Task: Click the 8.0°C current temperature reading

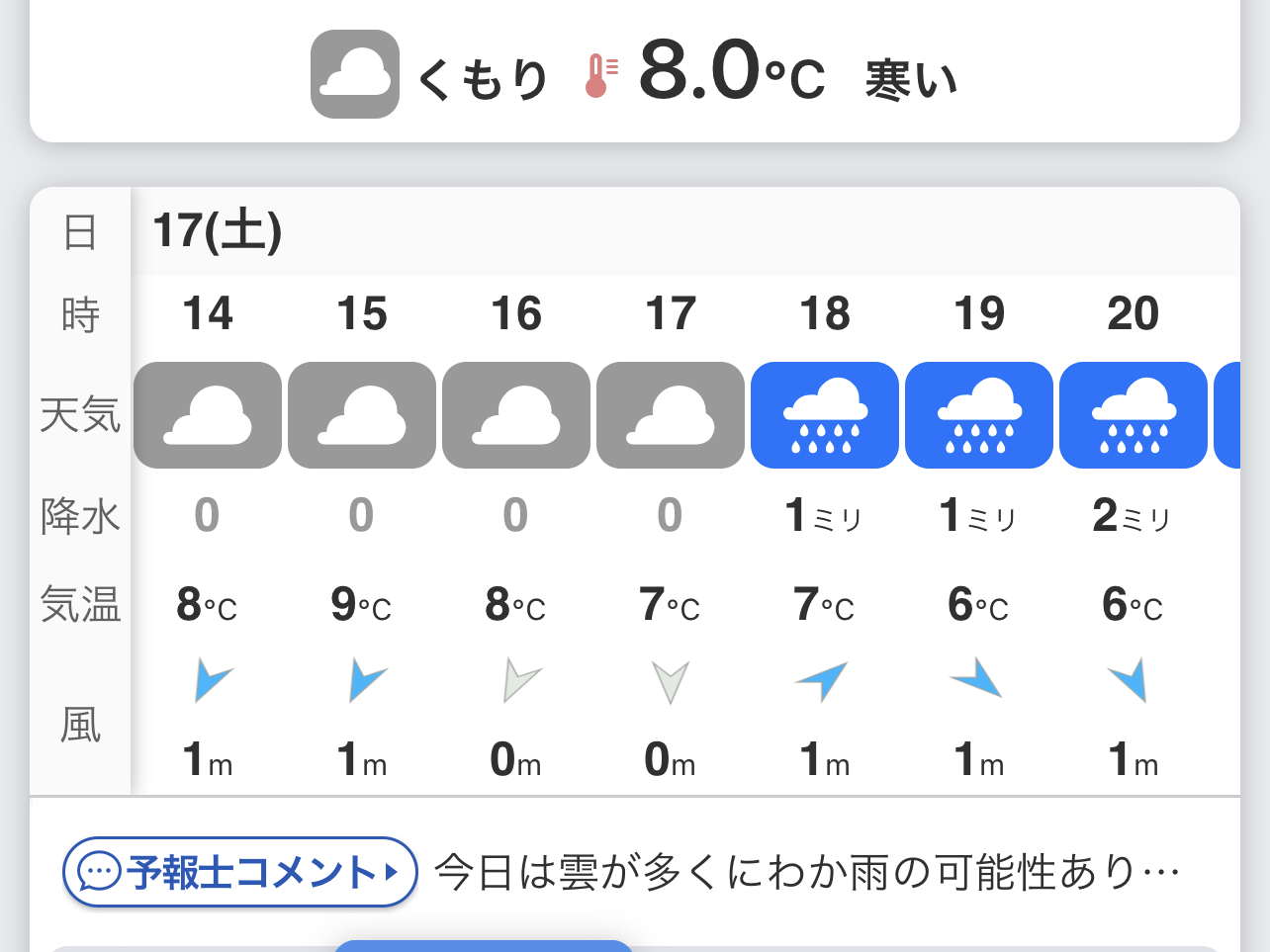Action: [731, 72]
